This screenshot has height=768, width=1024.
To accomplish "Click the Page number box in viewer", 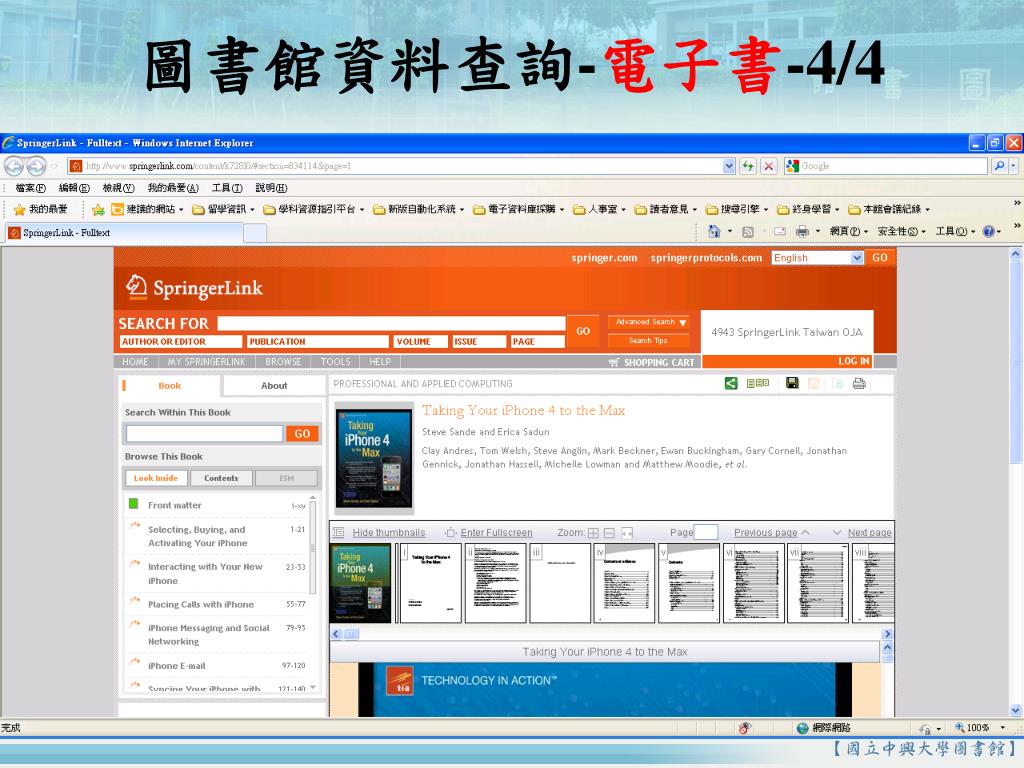I will 706,532.
